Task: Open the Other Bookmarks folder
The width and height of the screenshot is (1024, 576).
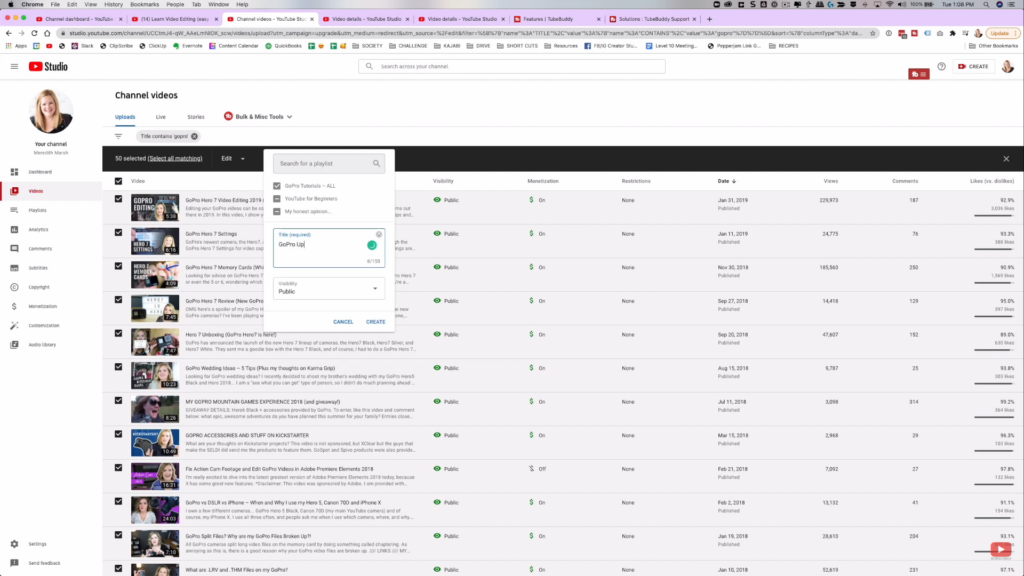Action: 993,46
